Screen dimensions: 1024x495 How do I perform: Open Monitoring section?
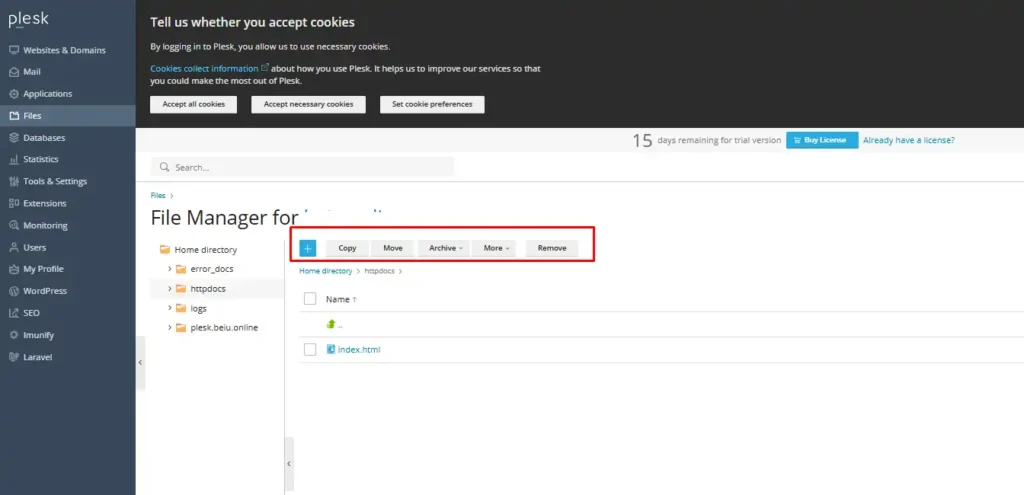[x=68, y=225]
